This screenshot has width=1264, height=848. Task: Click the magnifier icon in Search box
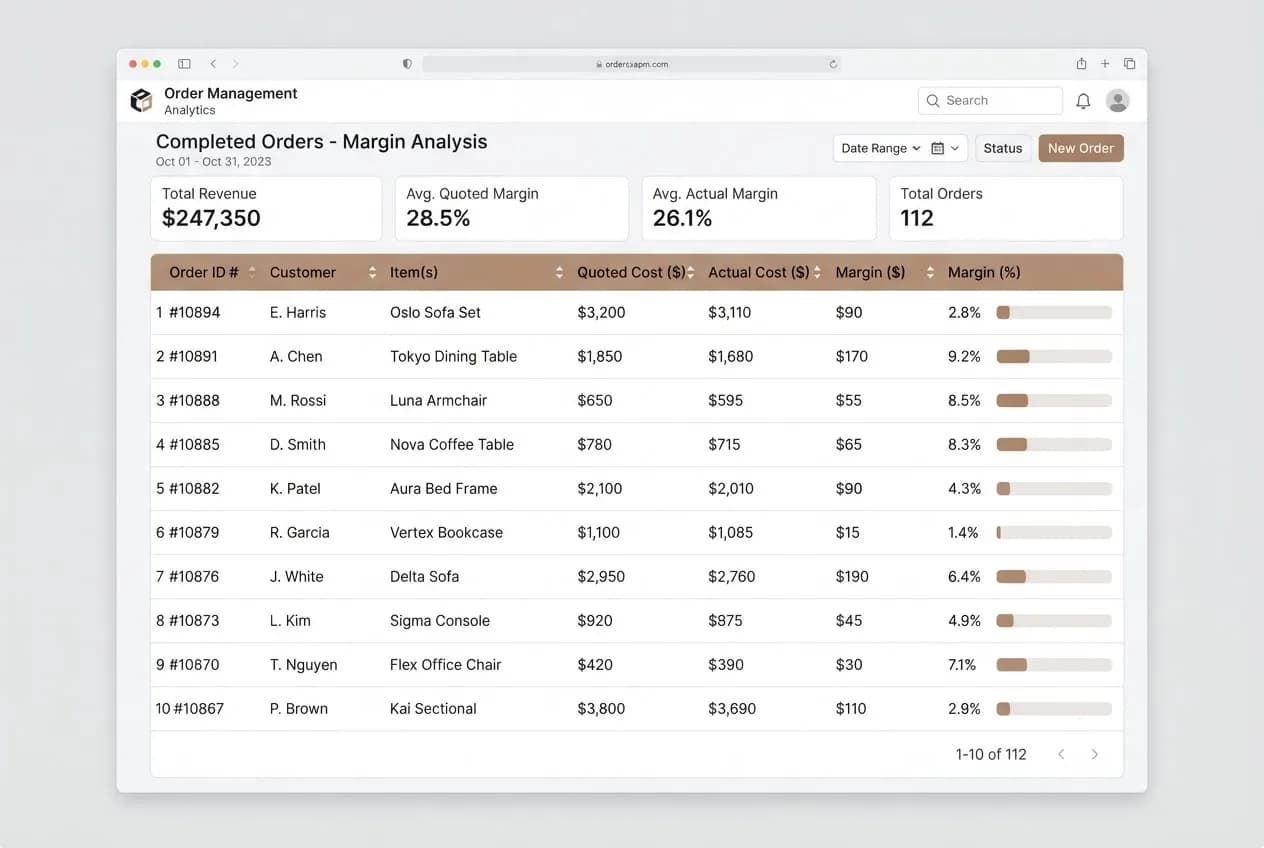(x=933, y=101)
